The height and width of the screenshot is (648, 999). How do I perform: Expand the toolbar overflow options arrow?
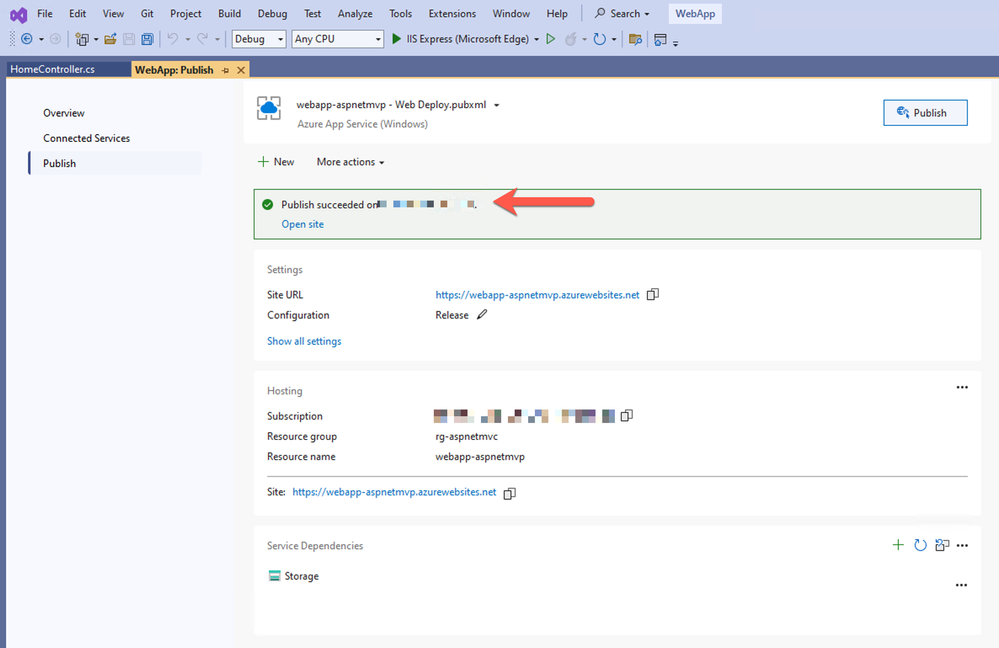pos(675,43)
